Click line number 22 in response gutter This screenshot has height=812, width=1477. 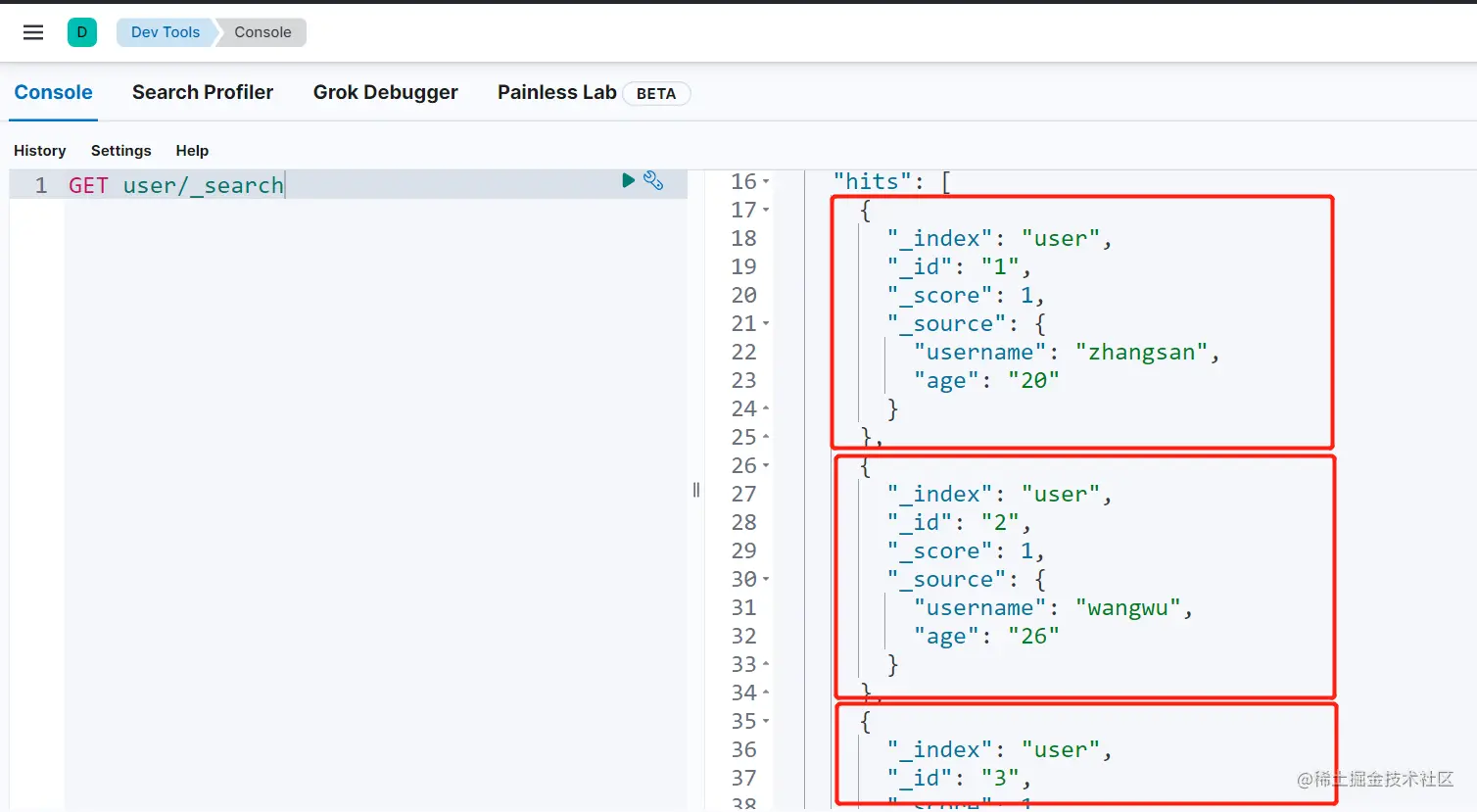744,353
